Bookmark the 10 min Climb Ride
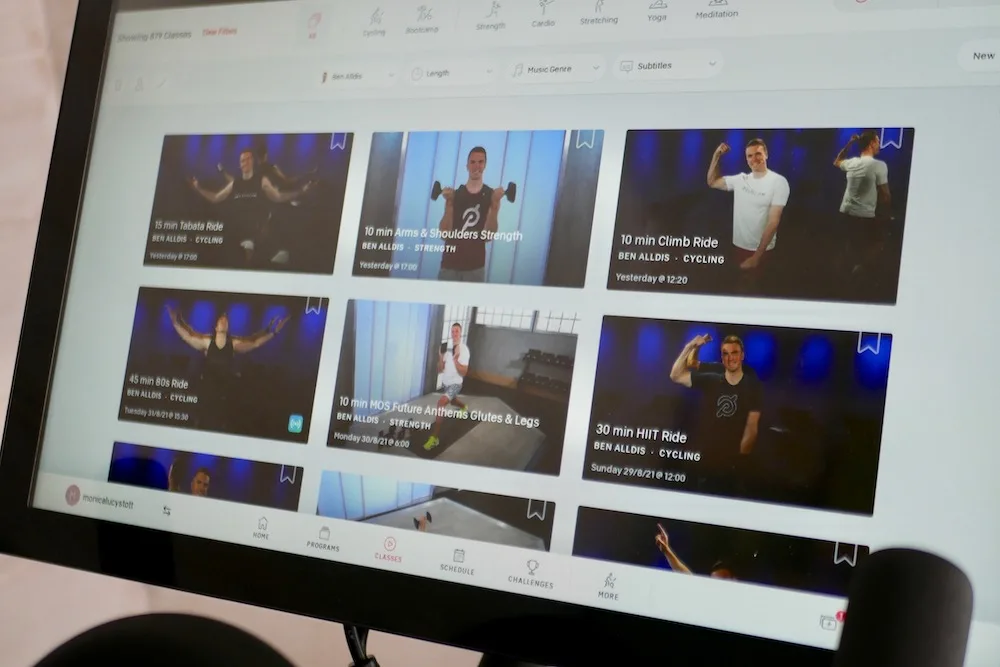This screenshot has height=667, width=1000. point(891,137)
